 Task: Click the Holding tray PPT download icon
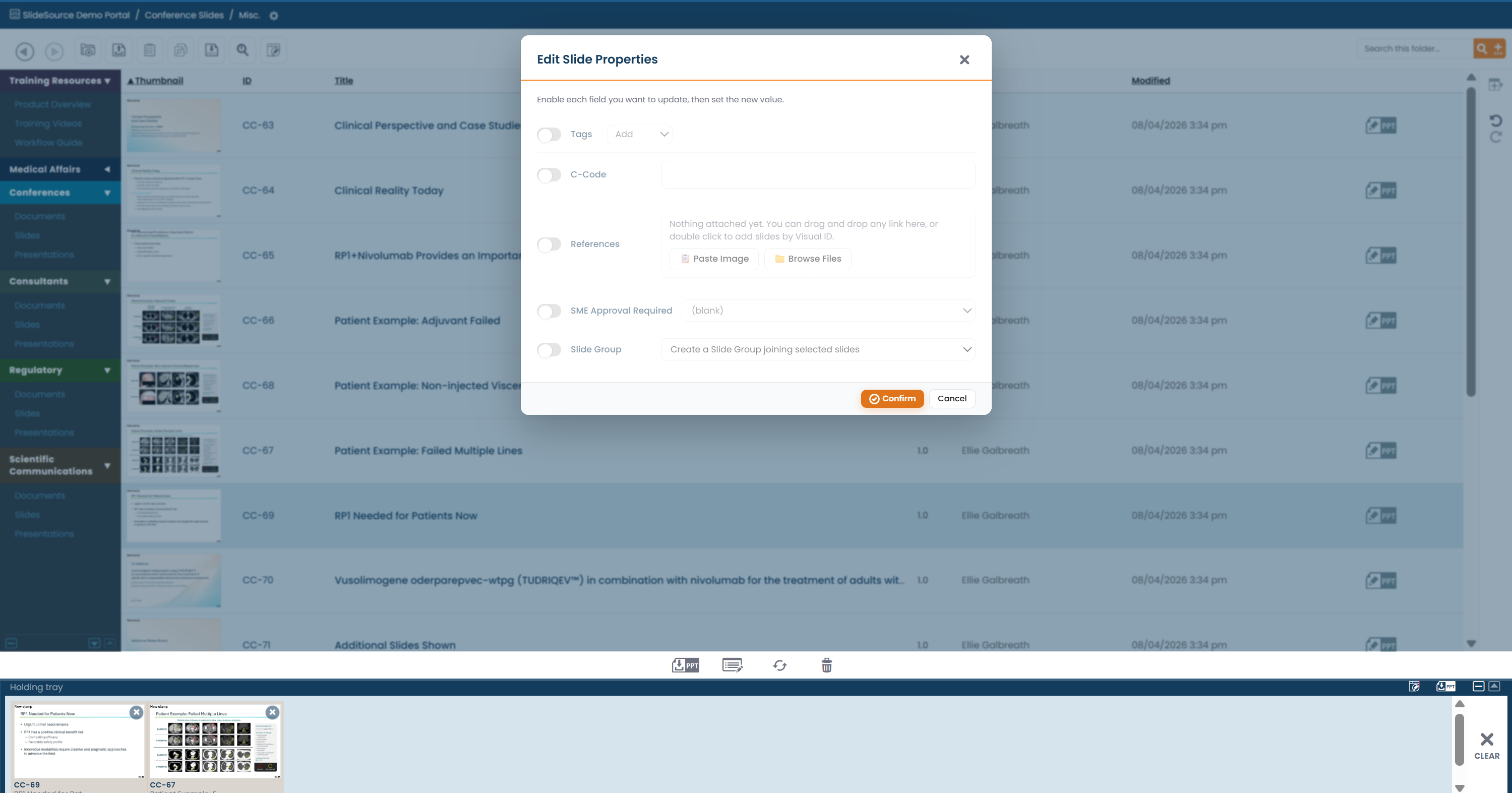[x=1445, y=686]
